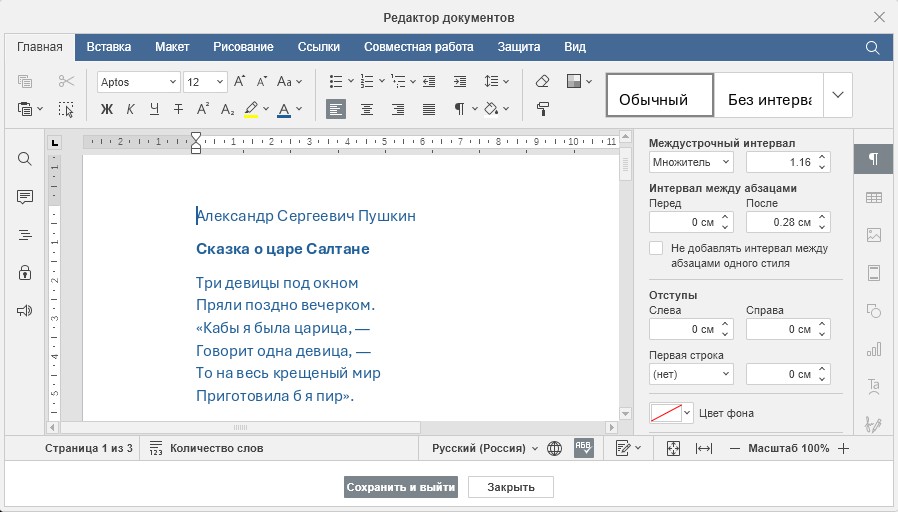Toggle paragraph settings panel in right sidebar
Viewport: 898px width, 512px height.
874,159
